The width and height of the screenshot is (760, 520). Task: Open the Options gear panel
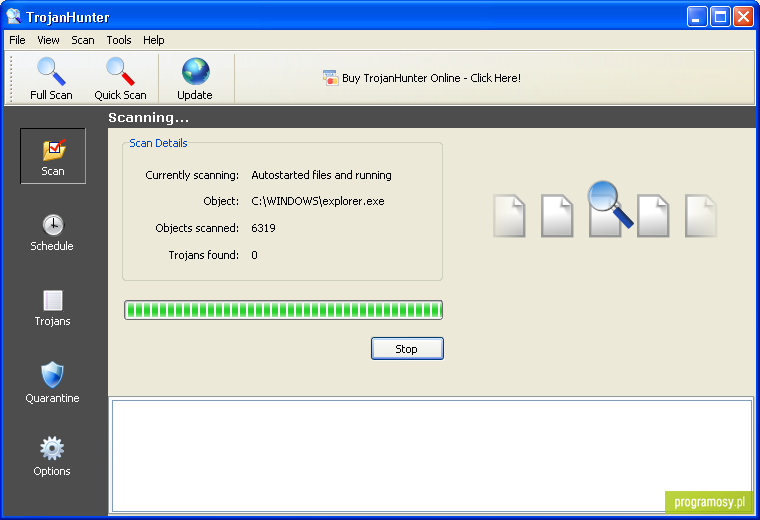tap(52, 457)
